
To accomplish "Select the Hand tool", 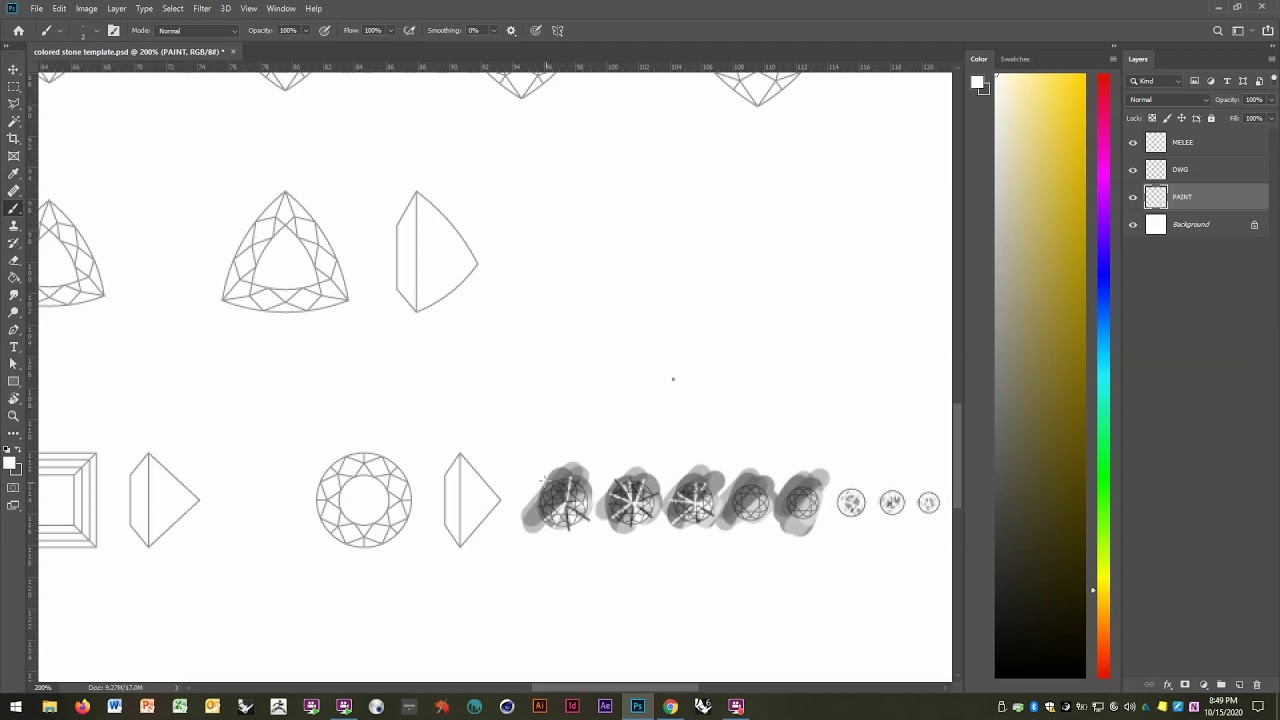I will [x=13, y=399].
